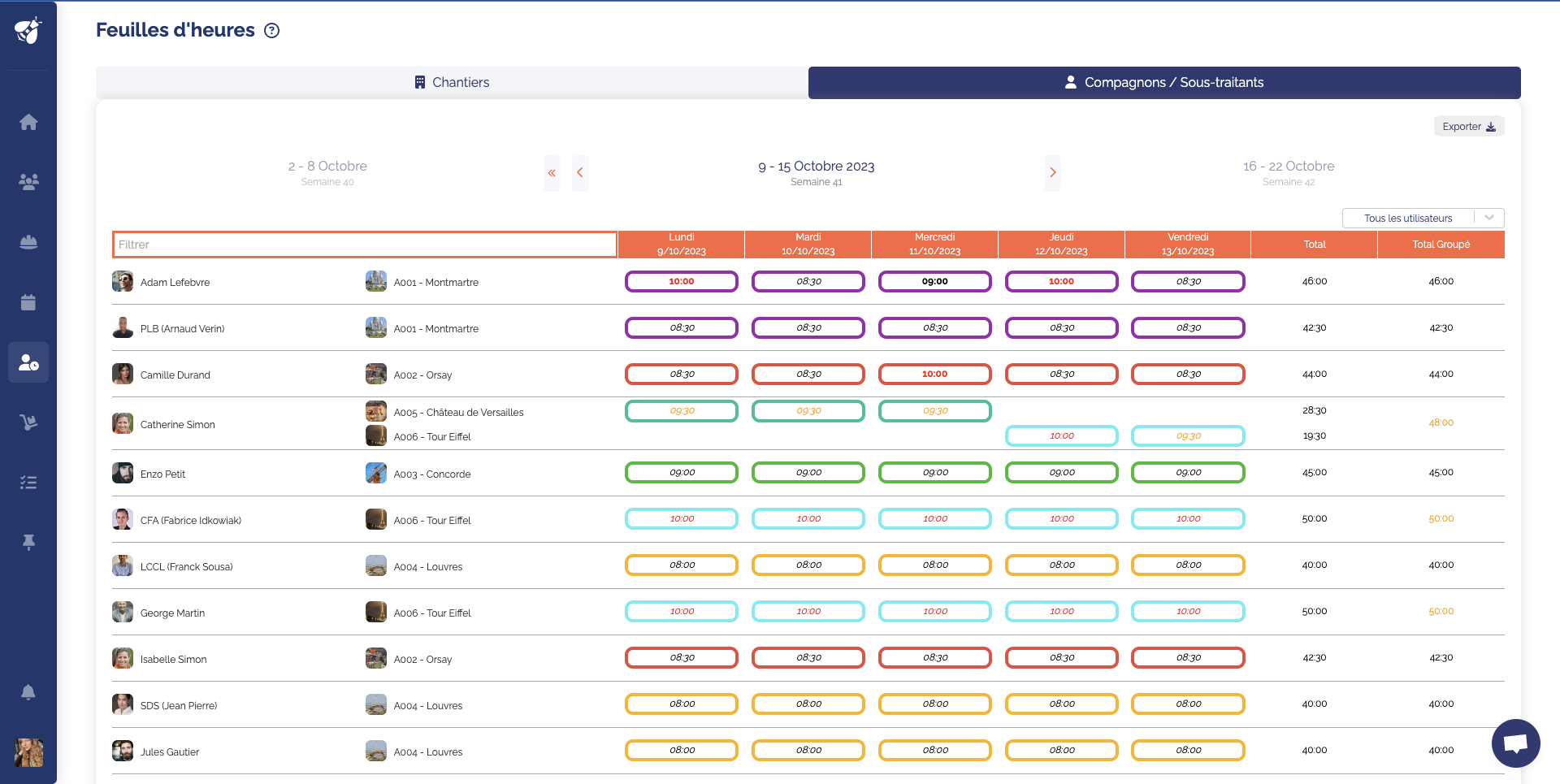Open Adam Lefebvre's Monday 10:00 entry
Image resolution: width=1560 pixels, height=784 pixels.
point(681,282)
